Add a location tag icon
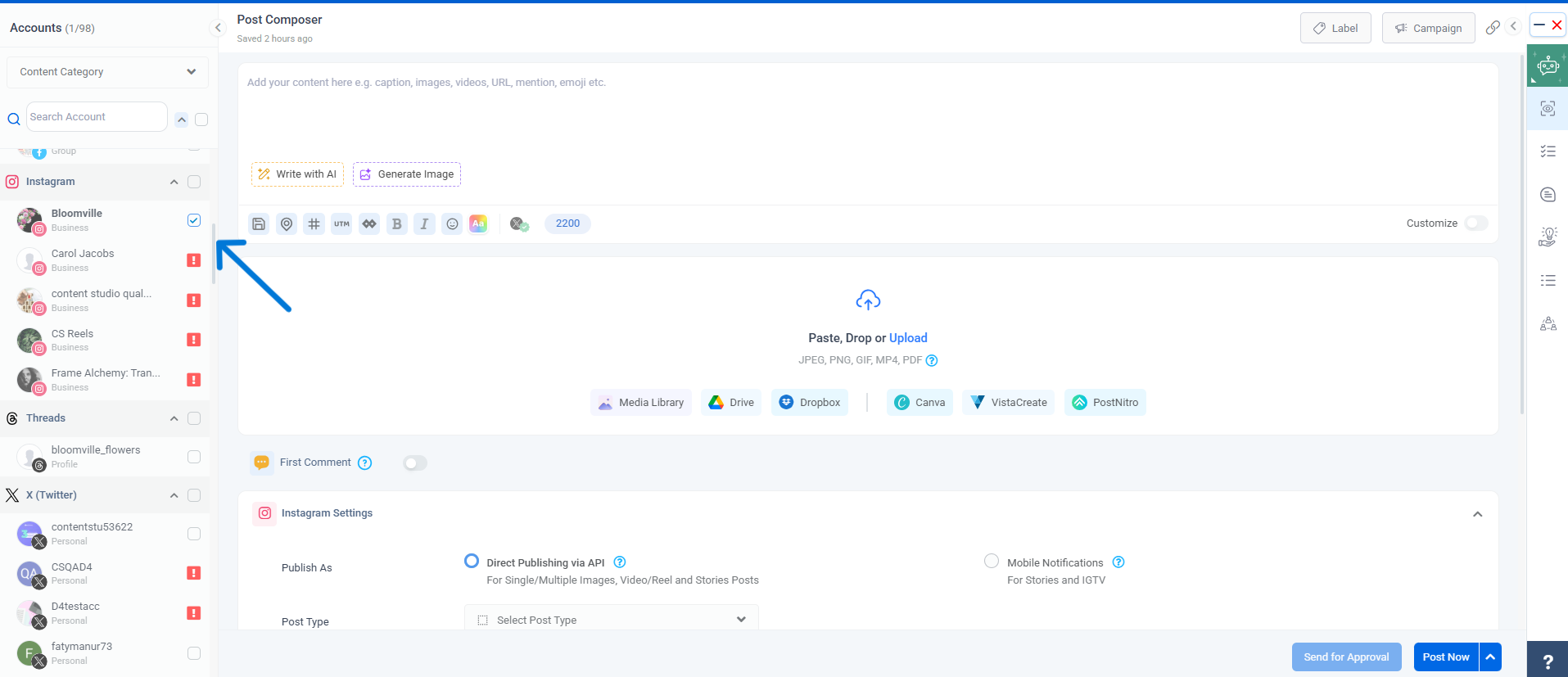 (287, 223)
